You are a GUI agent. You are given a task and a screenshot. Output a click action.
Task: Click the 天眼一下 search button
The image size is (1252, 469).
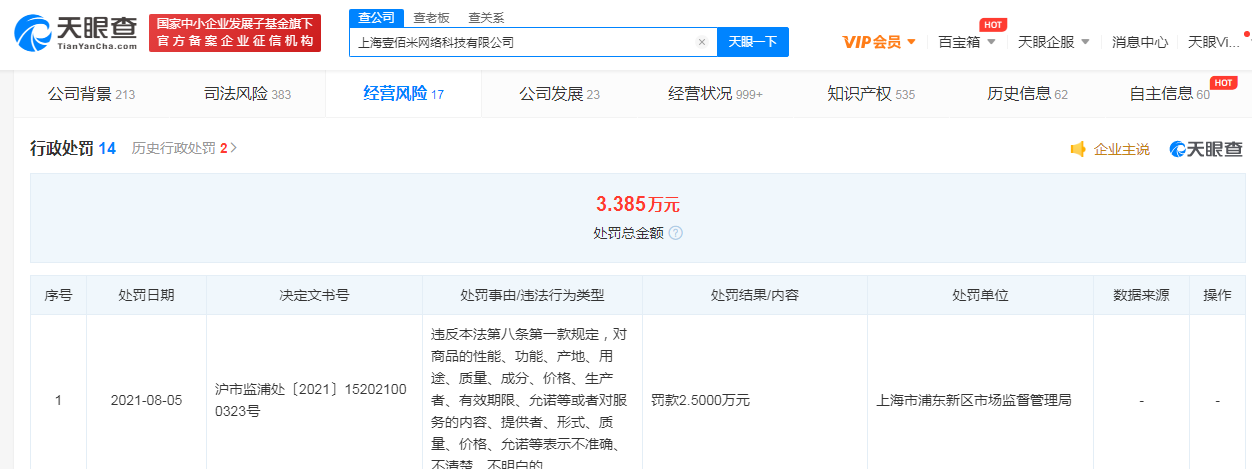tap(753, 42)
